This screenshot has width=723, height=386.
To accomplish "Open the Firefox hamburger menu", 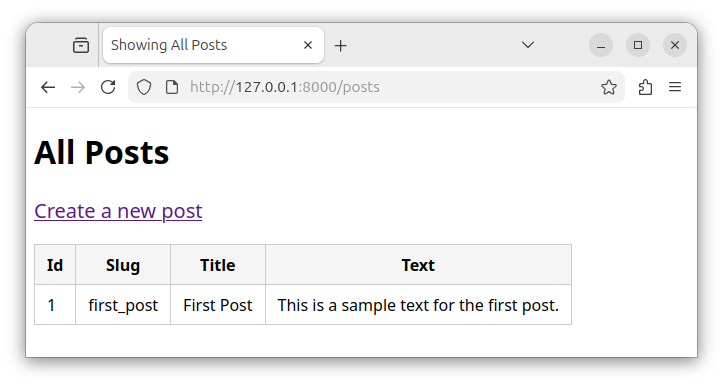I will tap(675, 87).
